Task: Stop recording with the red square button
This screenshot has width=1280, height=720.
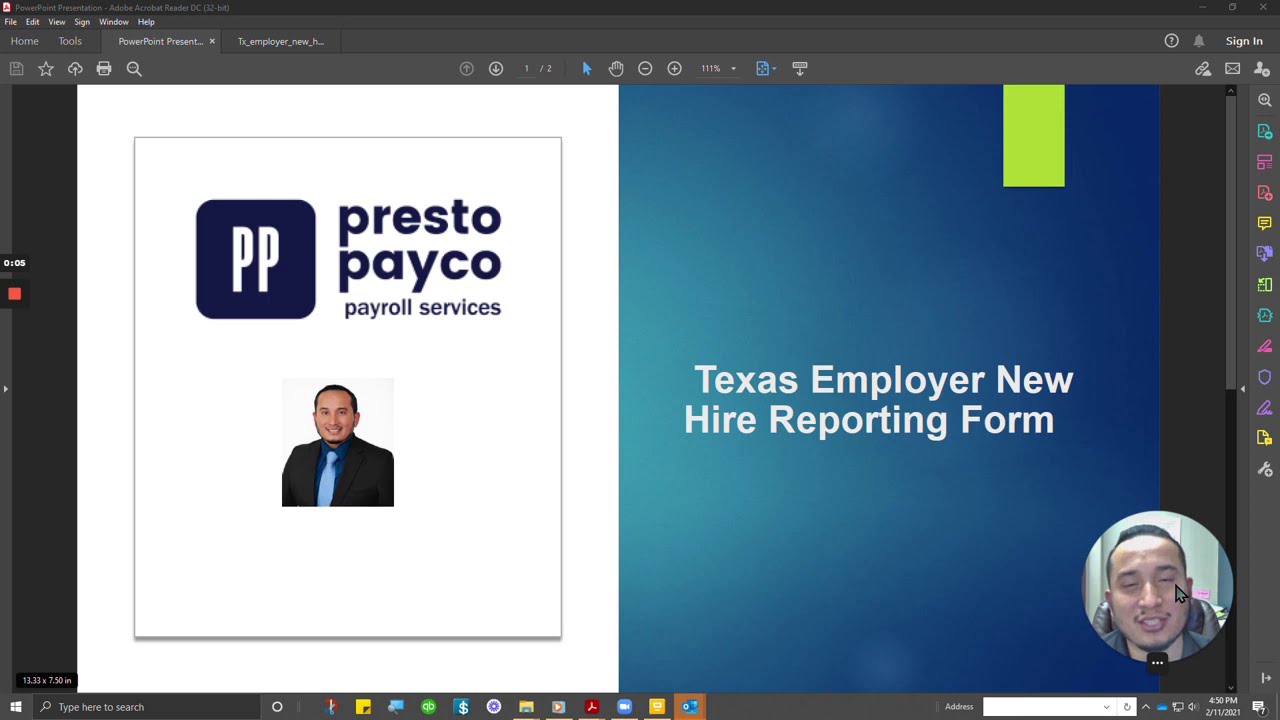Action: [14, 293]
